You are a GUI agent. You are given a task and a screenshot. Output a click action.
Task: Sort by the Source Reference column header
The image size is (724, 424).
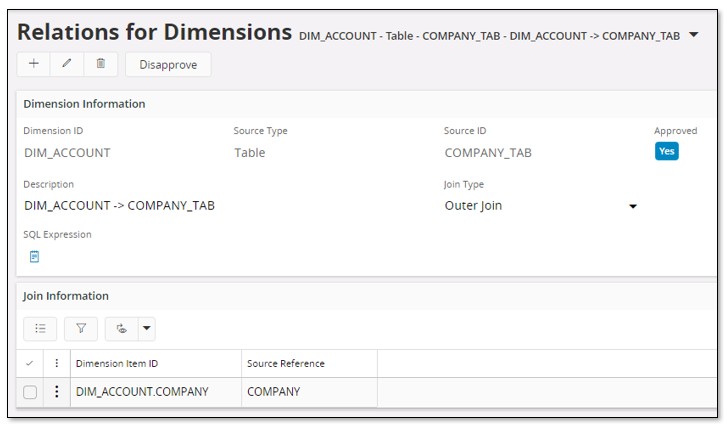click(286, 363)
